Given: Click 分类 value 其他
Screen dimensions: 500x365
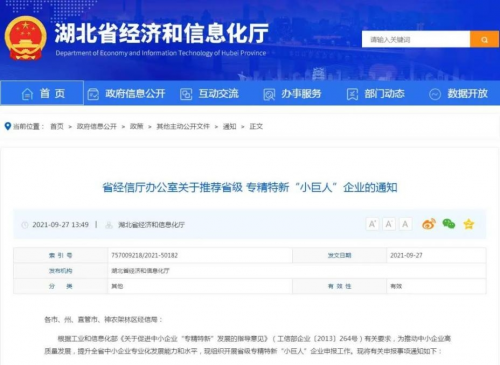Looking at the screenshot, I should (x=117, y=286).
